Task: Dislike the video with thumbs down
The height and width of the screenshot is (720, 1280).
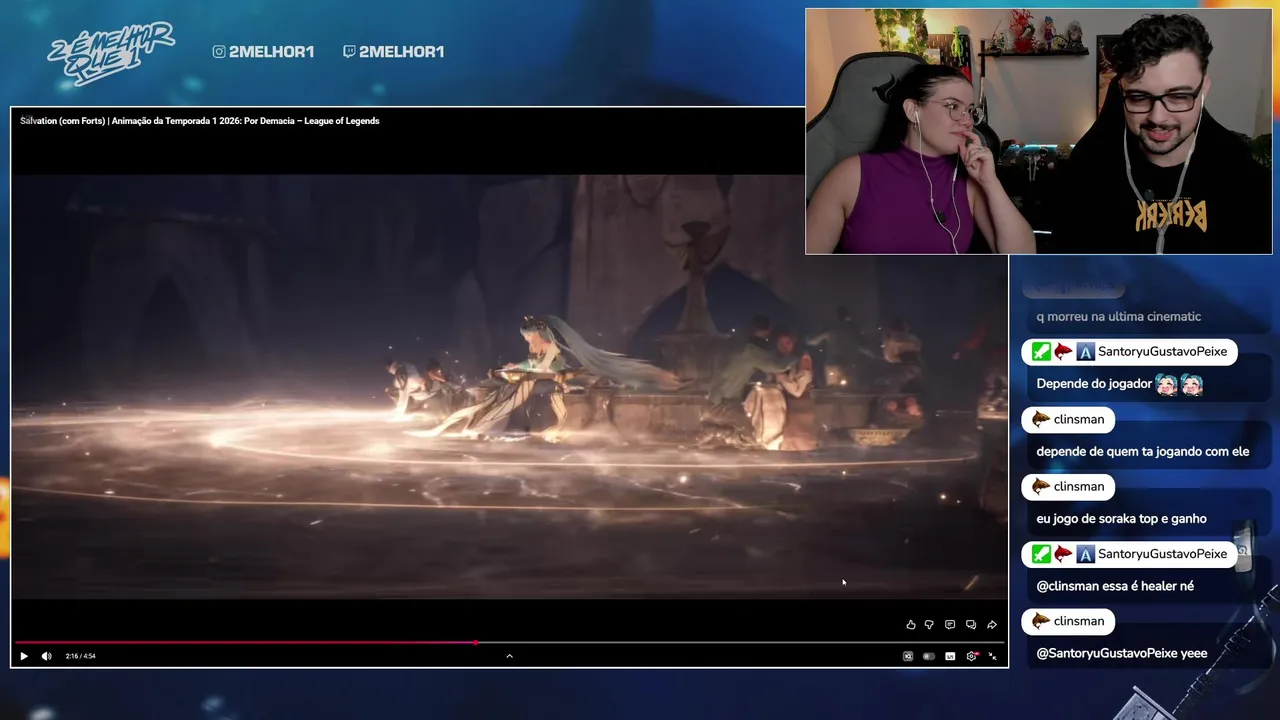Action: click(929, 625)
